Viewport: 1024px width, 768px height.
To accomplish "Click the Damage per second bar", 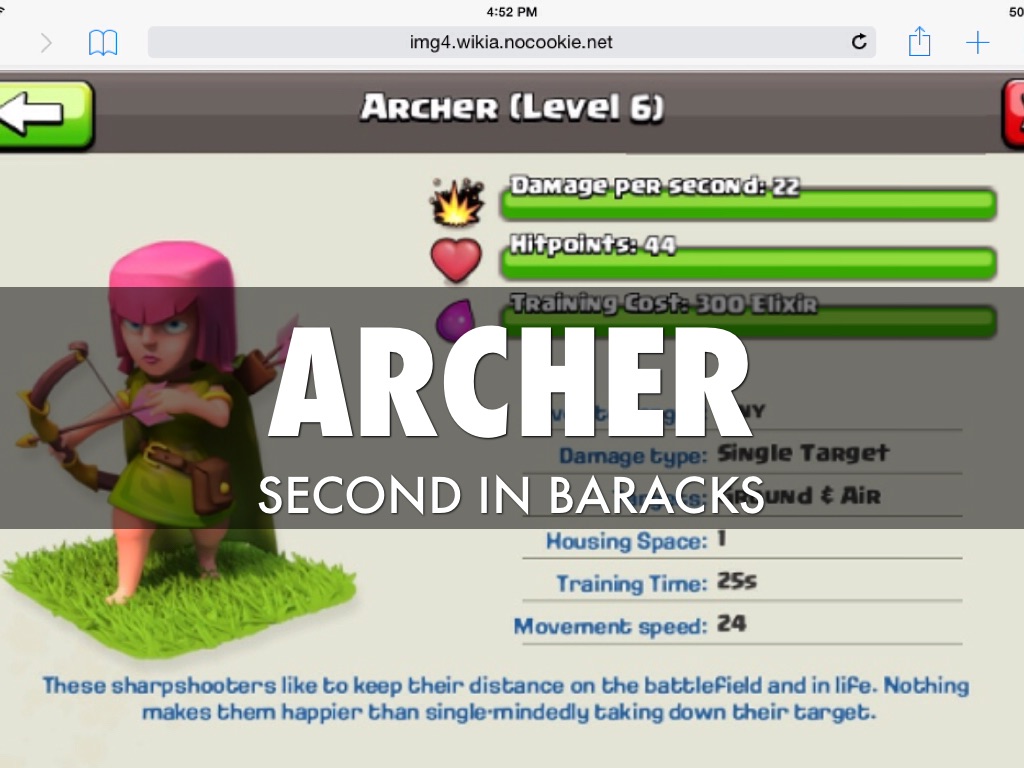I will (x=748, y=203).
